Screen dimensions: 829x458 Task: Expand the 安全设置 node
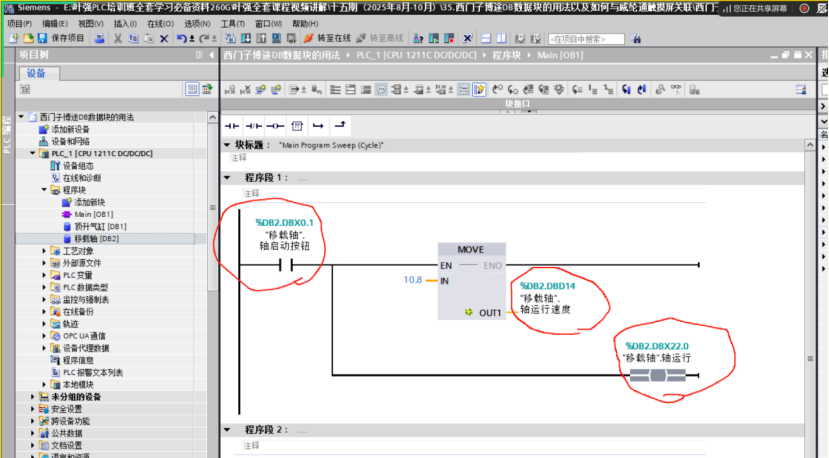33,409
